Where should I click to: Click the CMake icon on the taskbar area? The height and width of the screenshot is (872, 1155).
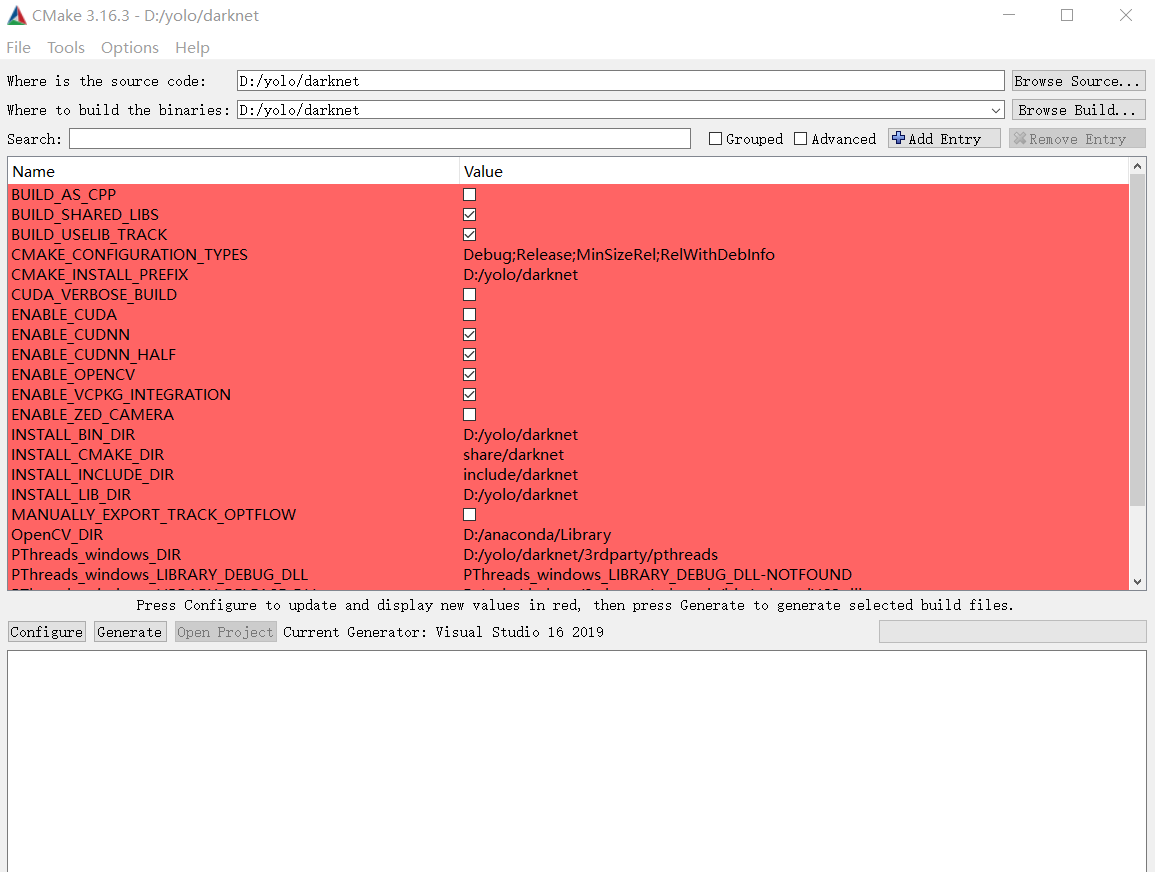16,15
